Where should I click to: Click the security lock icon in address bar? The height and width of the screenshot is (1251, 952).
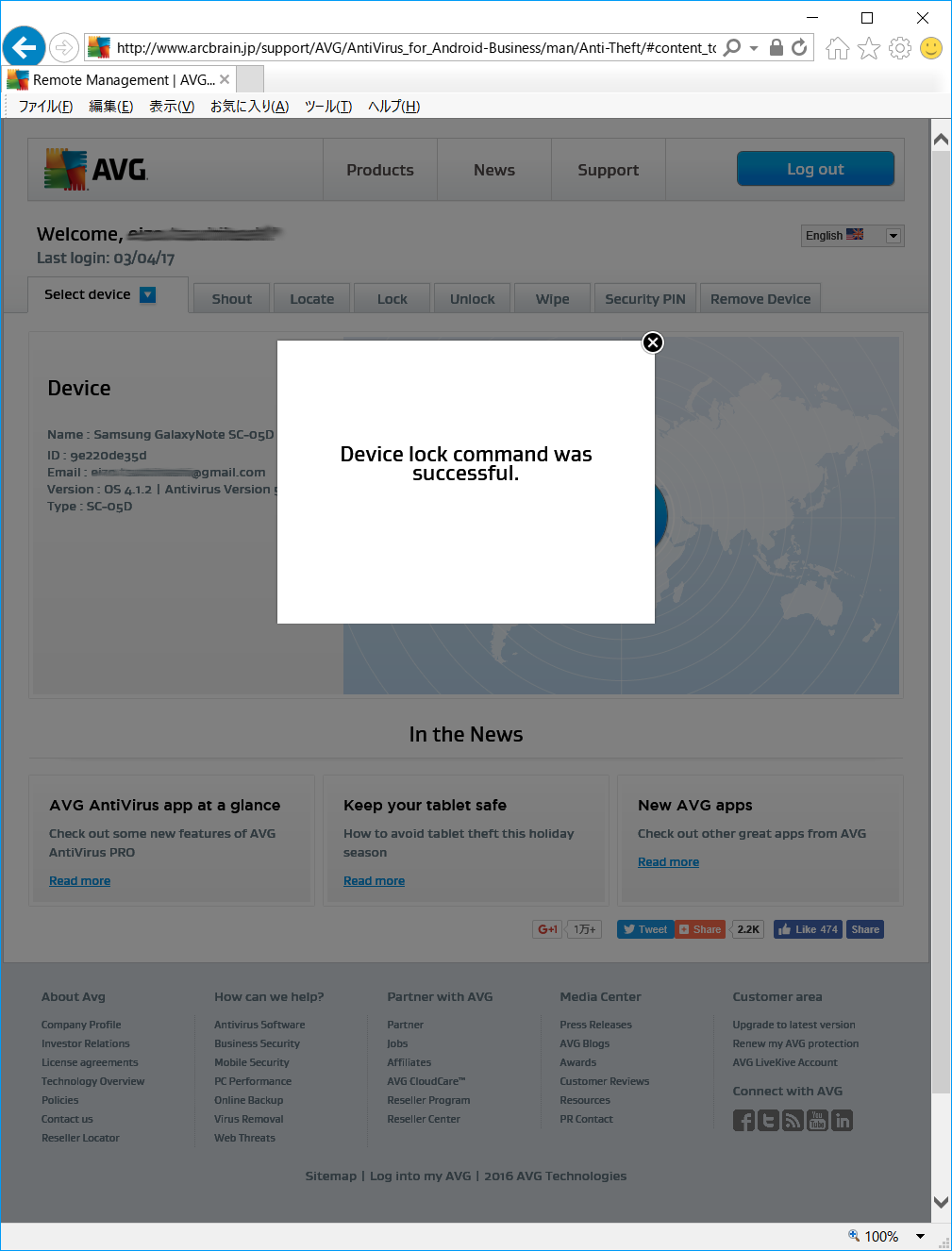coord(777,47)
